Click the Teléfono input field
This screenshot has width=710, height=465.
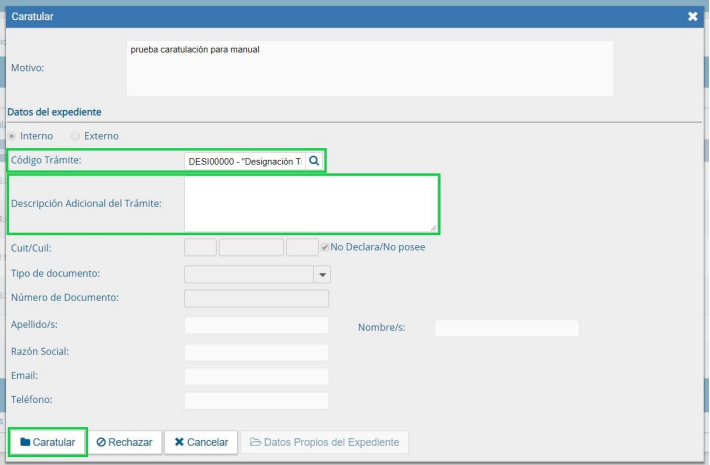point(257,400)
